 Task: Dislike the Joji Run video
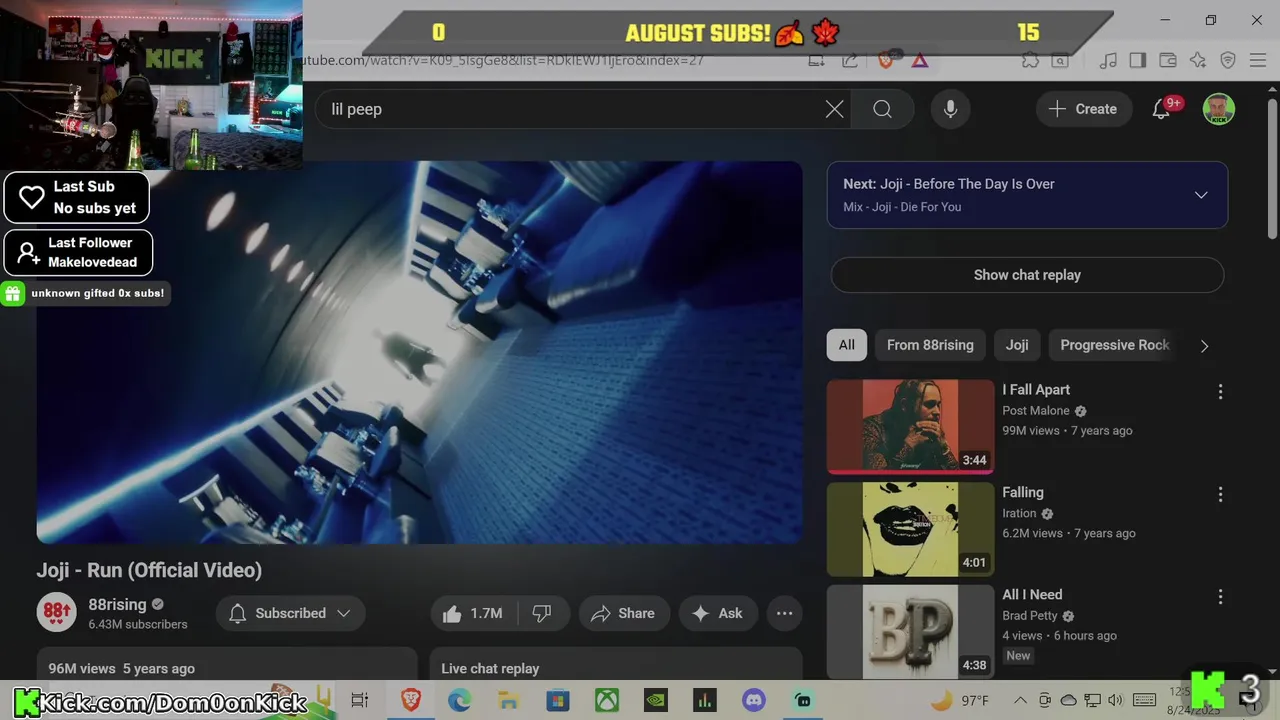pyautogui.click(x=542, y=614)
